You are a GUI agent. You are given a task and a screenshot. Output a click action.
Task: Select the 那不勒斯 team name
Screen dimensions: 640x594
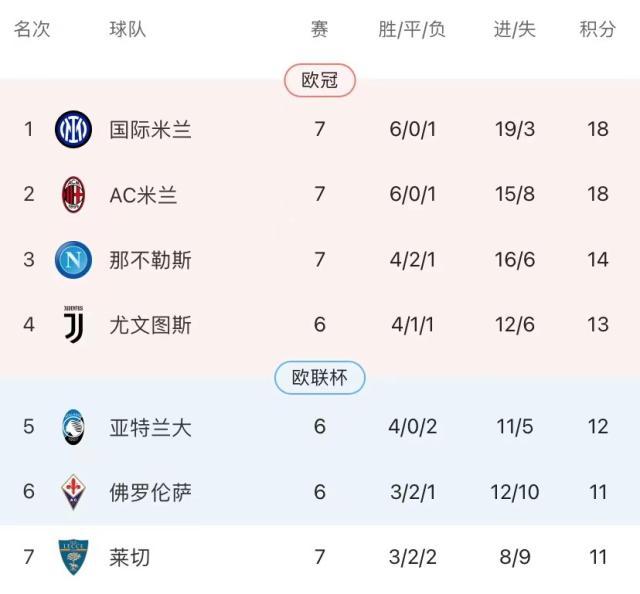[150, 261]
